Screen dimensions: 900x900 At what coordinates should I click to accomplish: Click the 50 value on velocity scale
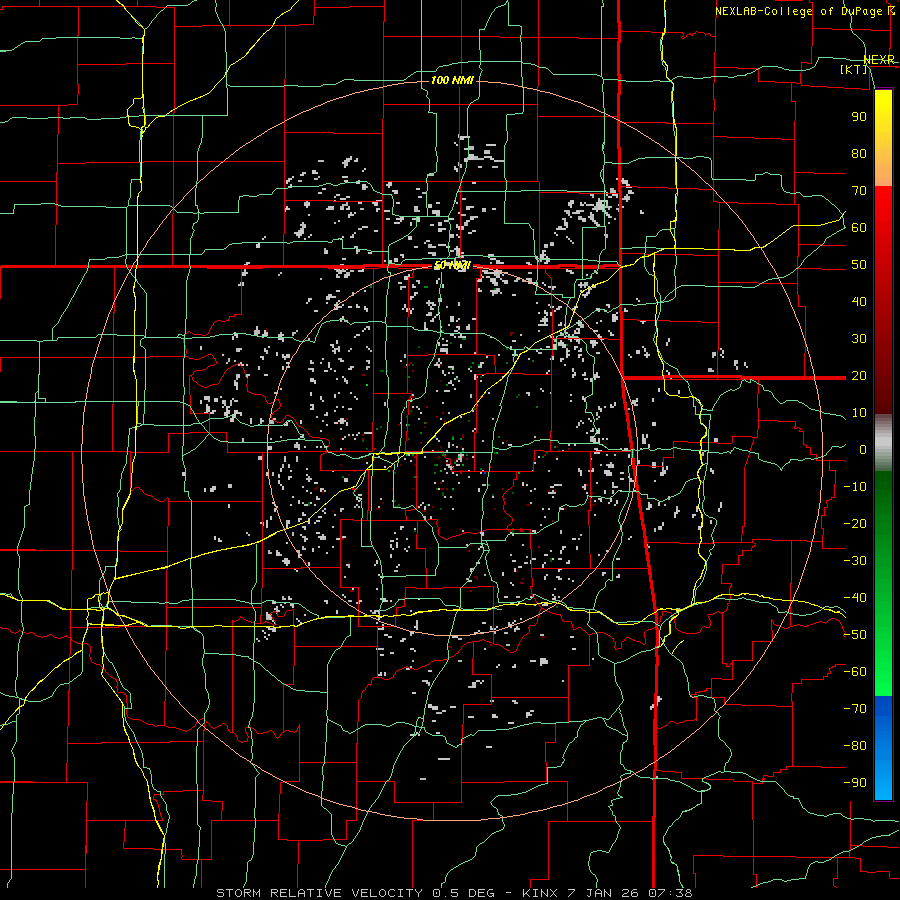(859, 265)
